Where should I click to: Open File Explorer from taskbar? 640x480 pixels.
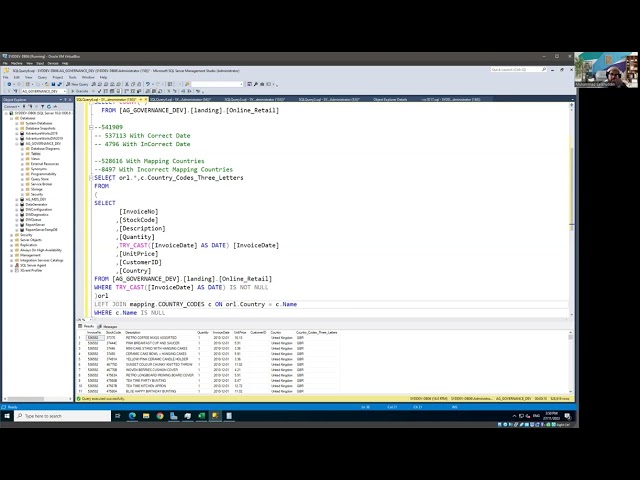(x=146, y=416)
